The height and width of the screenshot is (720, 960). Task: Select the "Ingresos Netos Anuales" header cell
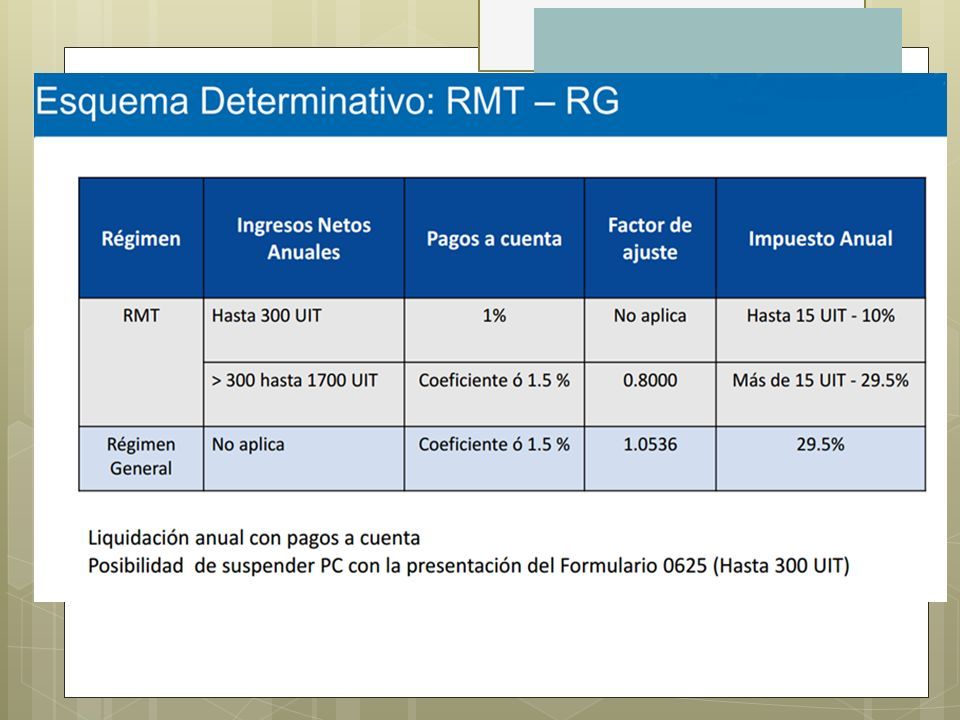[x=304, y=238]
